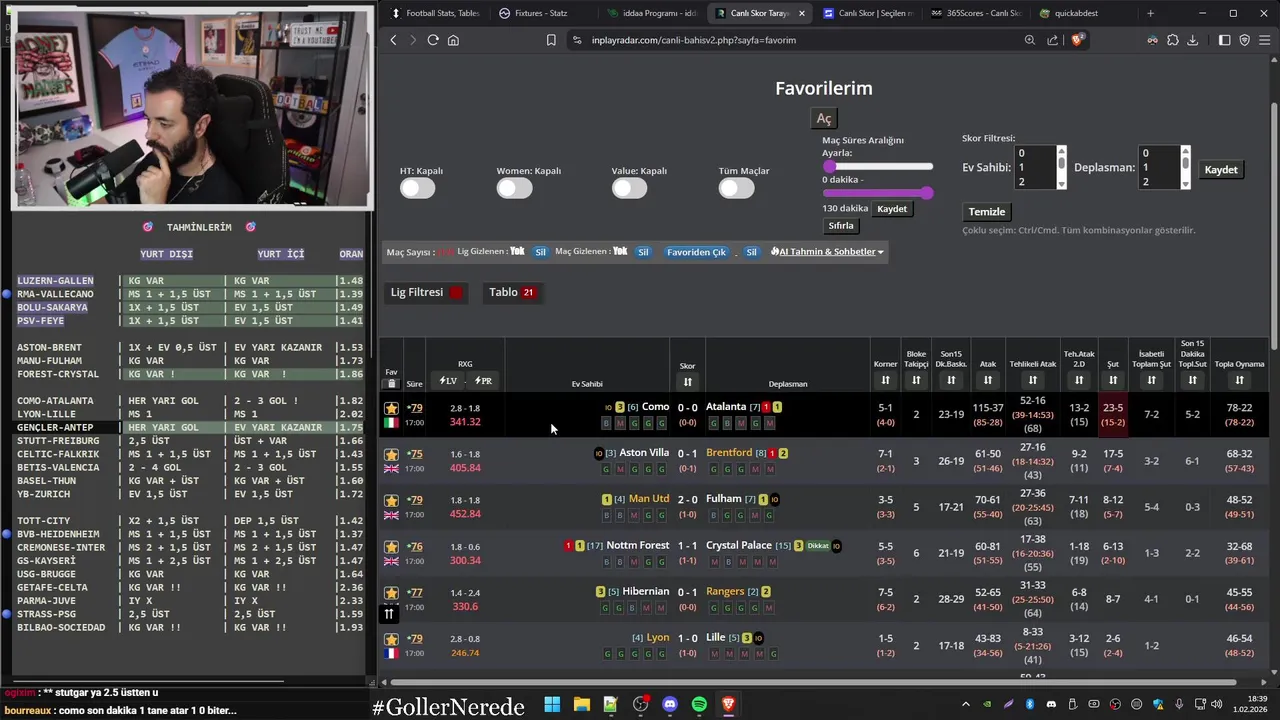Viewport: 1280px width, 720px height.
Task: Sort RXG by PR button
Action: point(483,381)
